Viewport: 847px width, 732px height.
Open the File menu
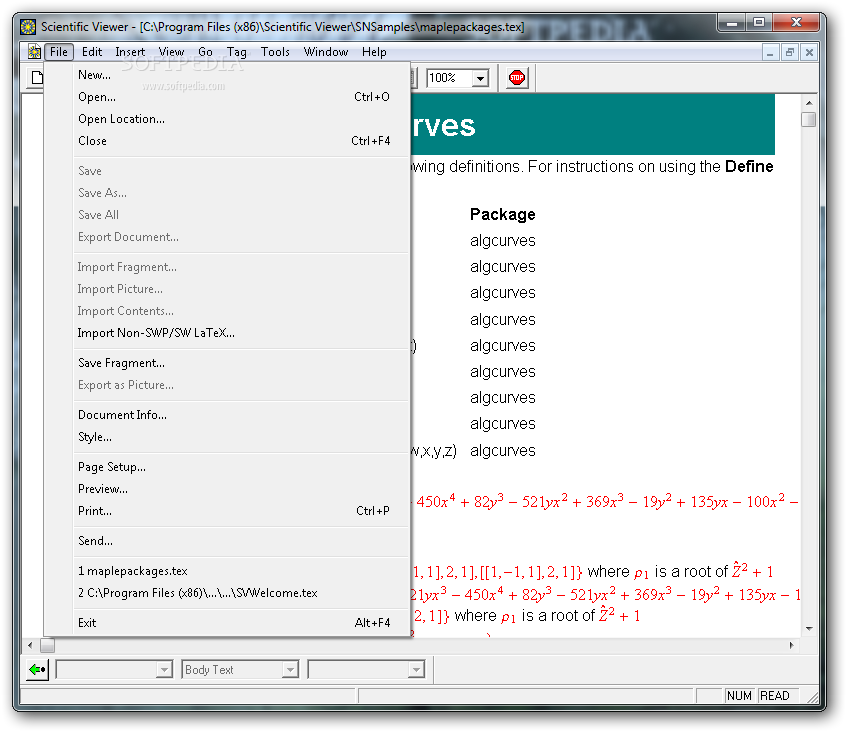click(59, 52)
